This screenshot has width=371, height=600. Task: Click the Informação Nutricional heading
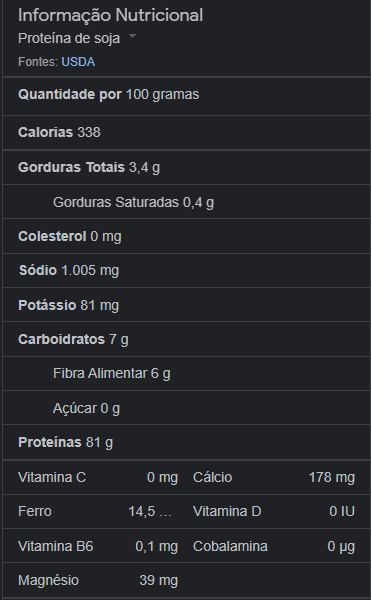point(110,15)
